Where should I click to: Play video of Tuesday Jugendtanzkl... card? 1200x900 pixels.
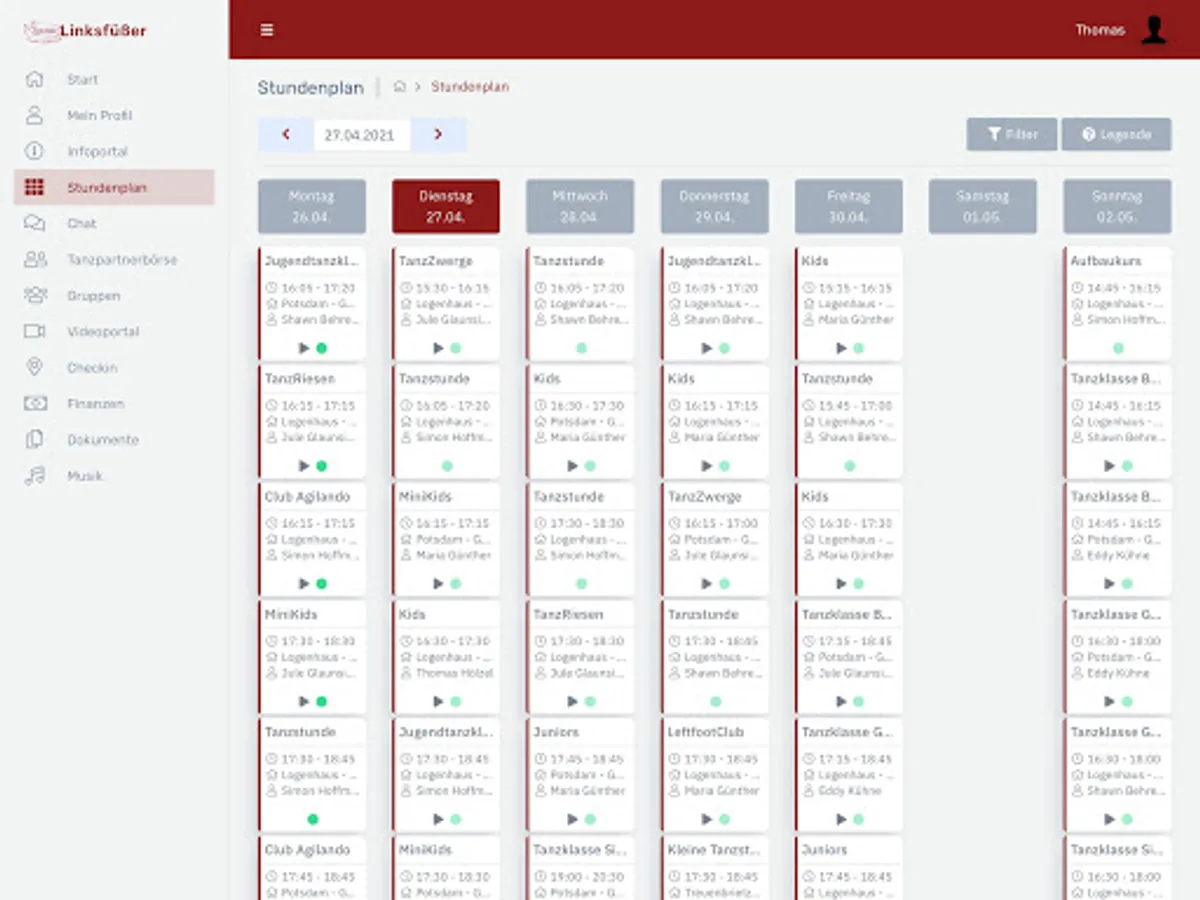pyautogui.click(x=438, y=819)
